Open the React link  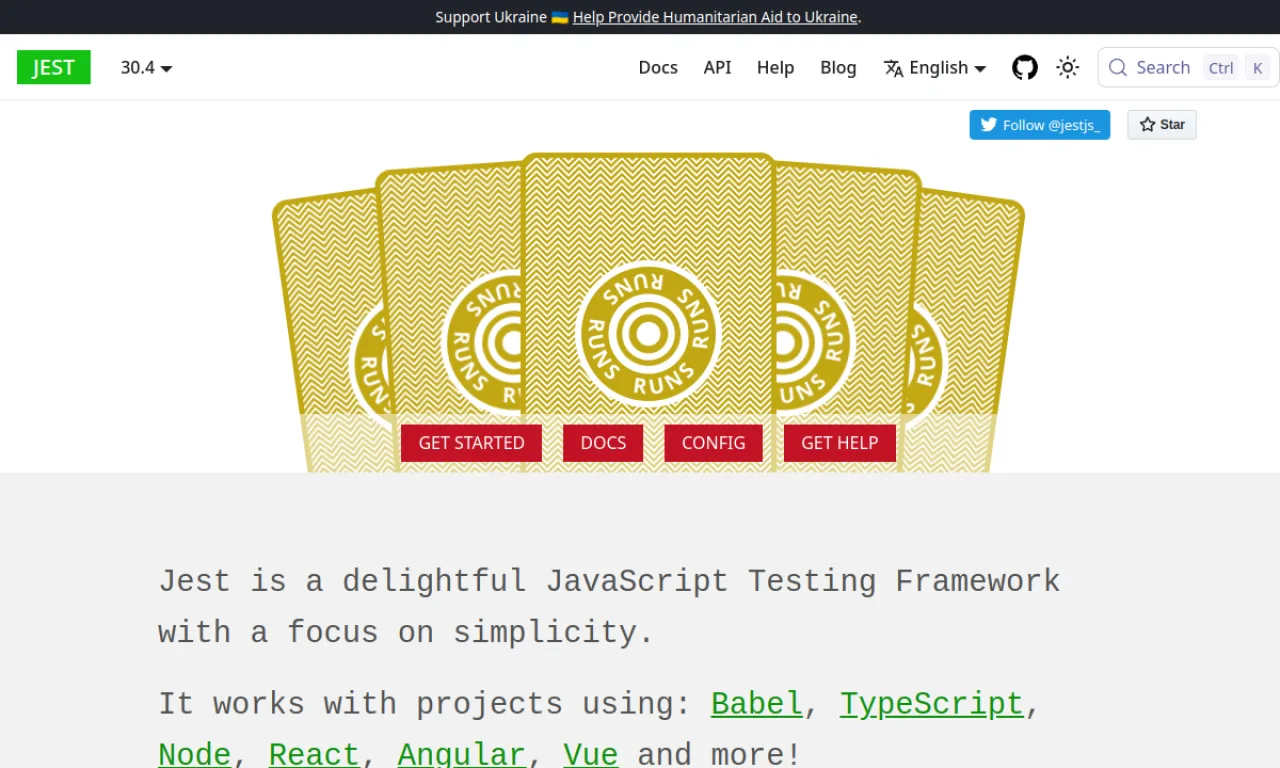point(314,753)
